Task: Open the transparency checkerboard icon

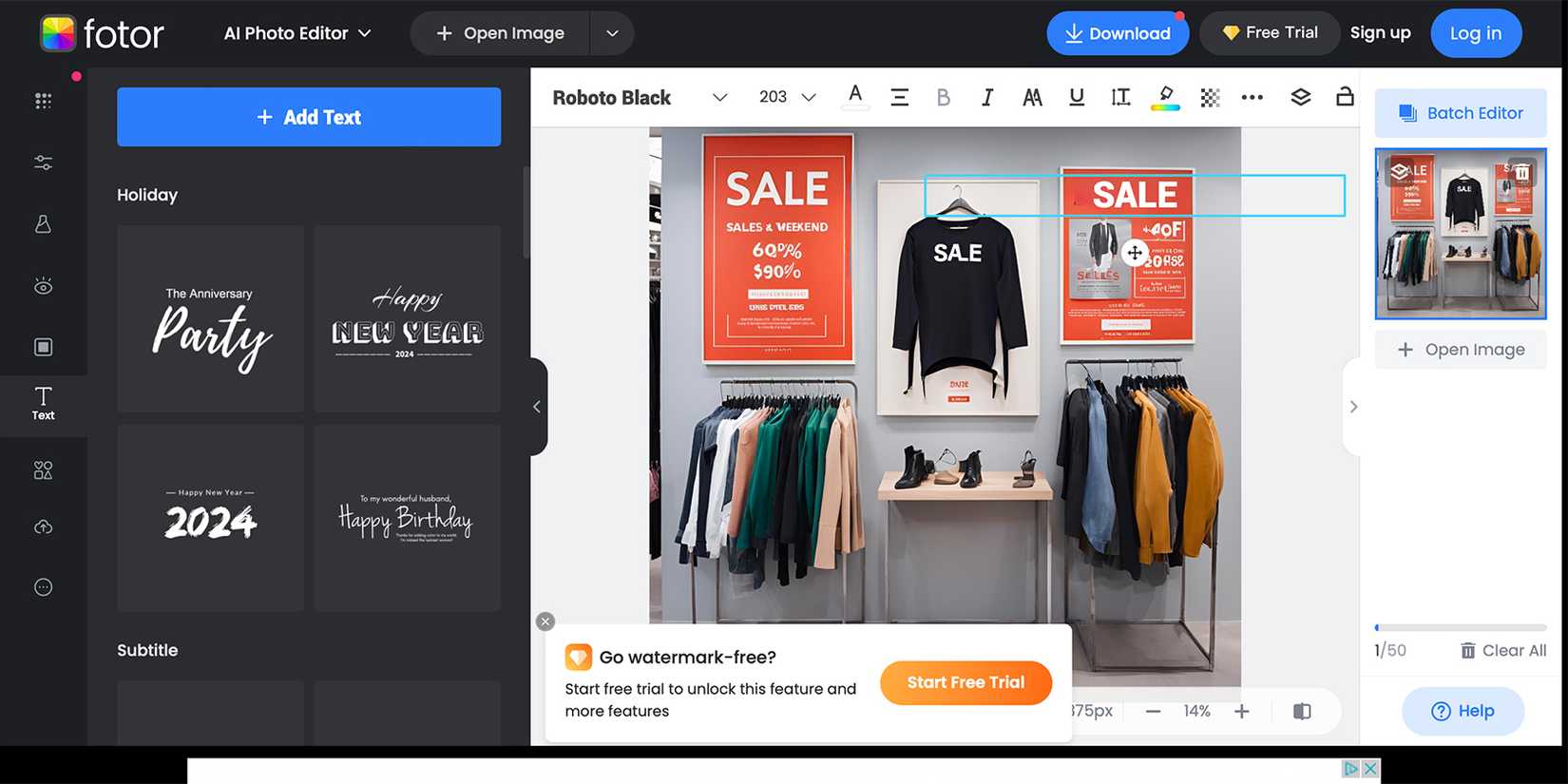Action: click(x=1210, y=97)
